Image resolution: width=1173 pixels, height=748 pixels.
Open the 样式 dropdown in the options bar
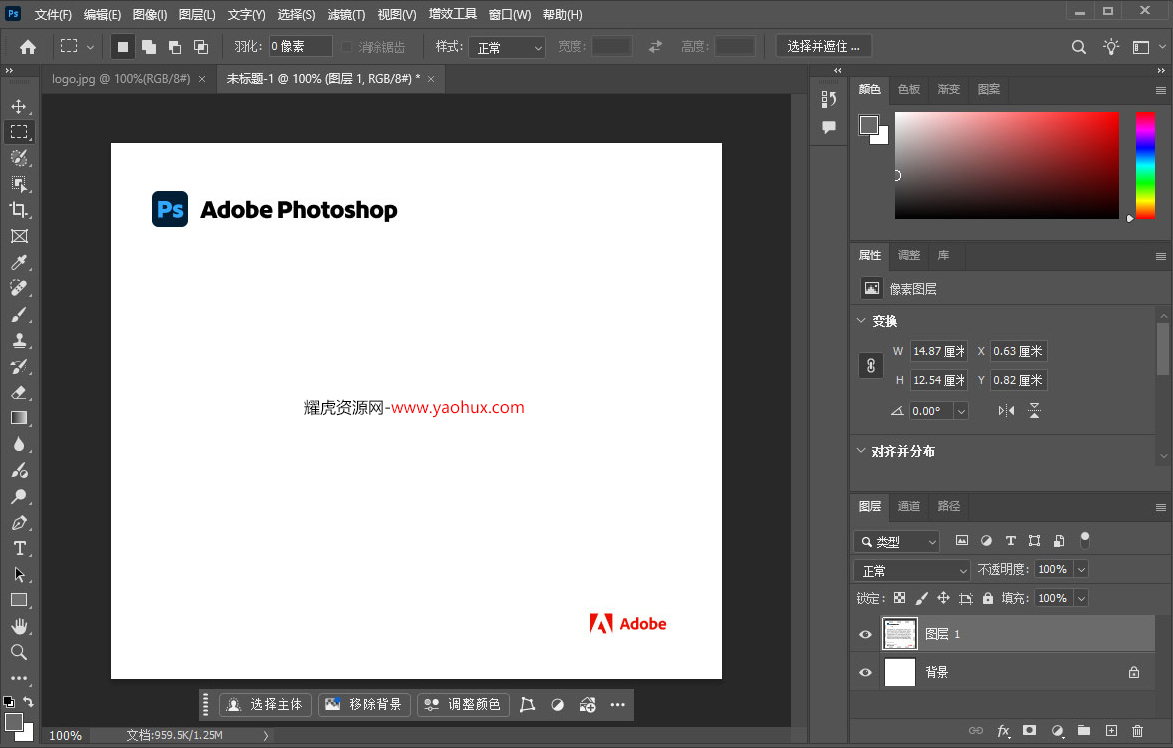(507, 46)
